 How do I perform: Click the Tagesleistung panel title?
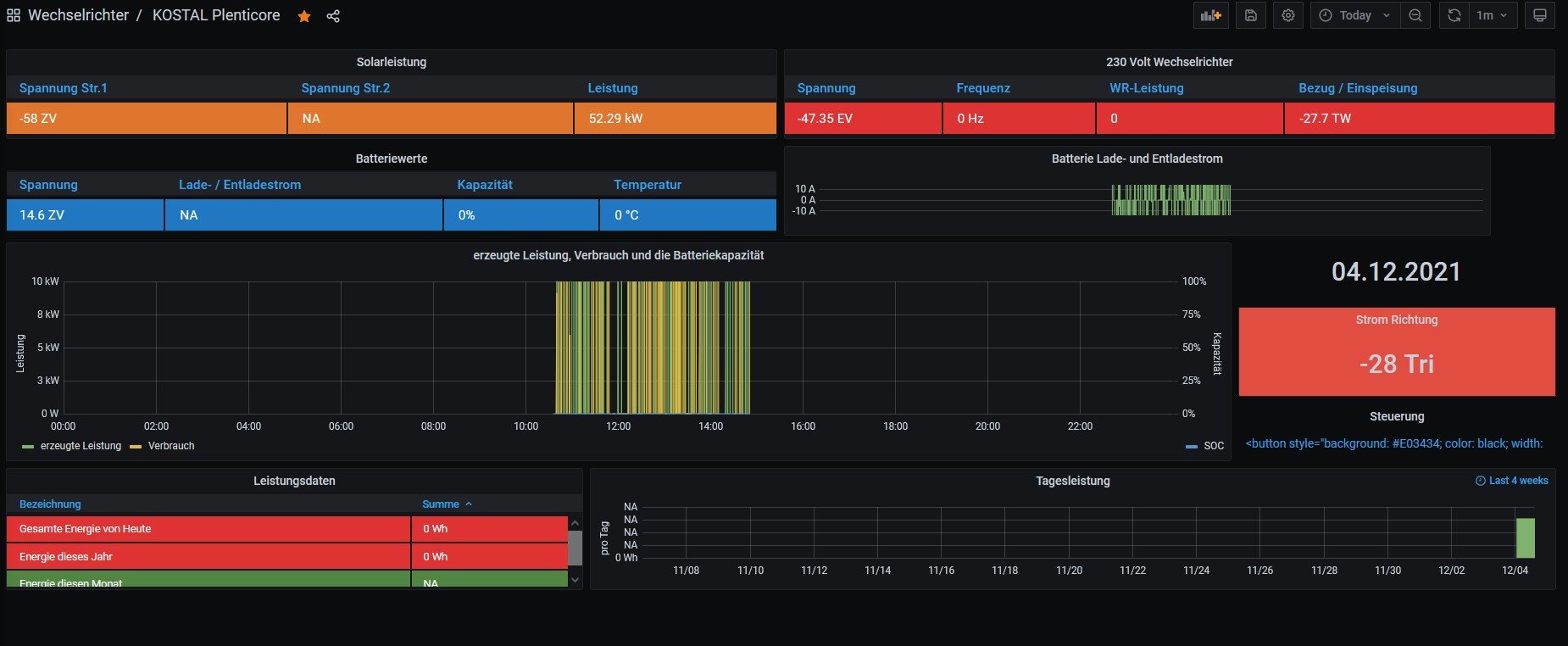click(1072, 481)
